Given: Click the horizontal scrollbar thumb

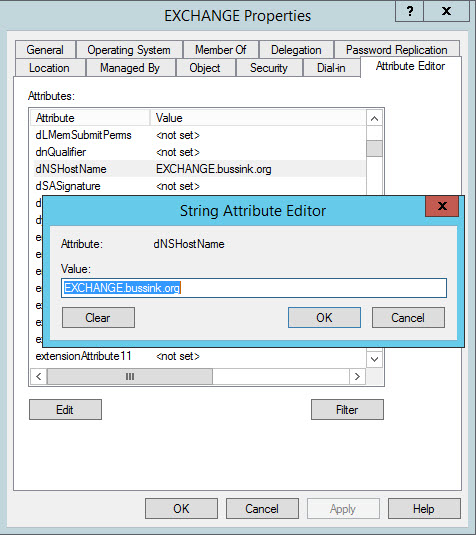Looking at the screenshot, I should tap(130, 376).
